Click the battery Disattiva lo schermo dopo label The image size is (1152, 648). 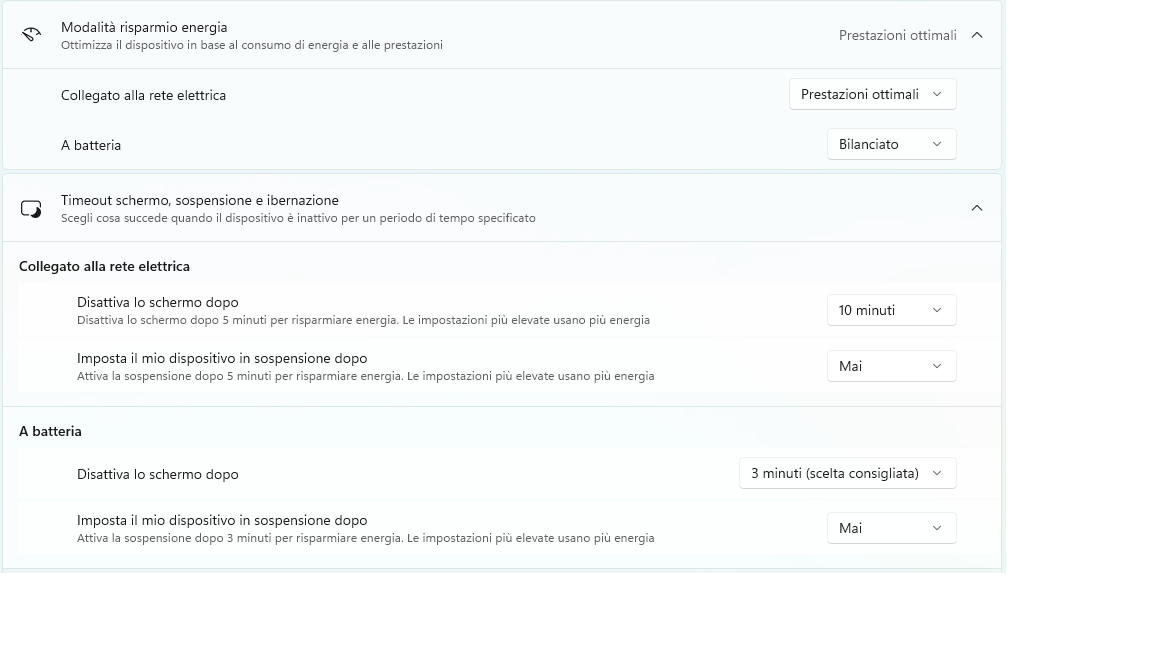click(x=158, y=474)
